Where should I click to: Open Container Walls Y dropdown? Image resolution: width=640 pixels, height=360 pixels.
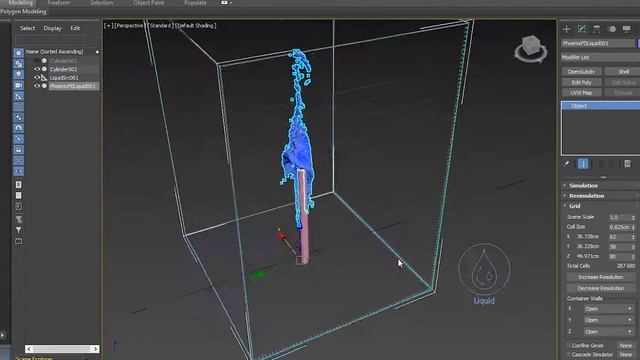point(608,320)
